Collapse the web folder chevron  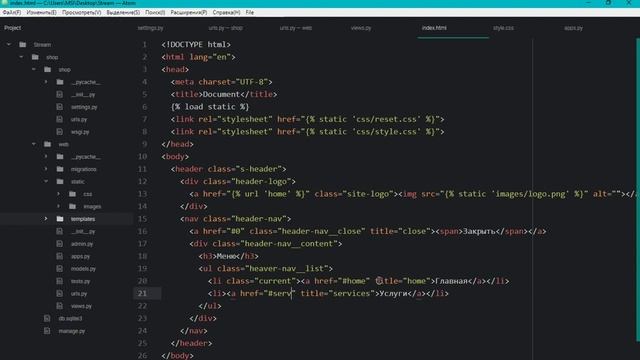point(34,144)
